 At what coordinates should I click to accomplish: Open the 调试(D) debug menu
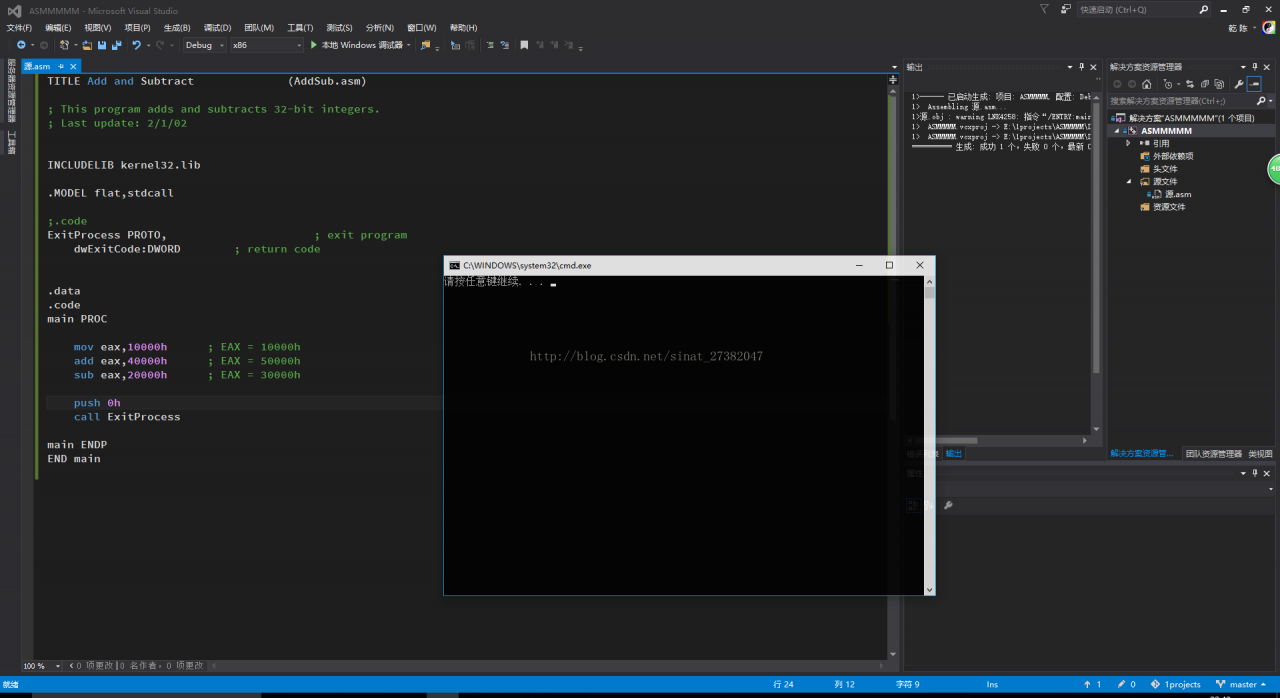pyautogui.click(x=217, y=28)
